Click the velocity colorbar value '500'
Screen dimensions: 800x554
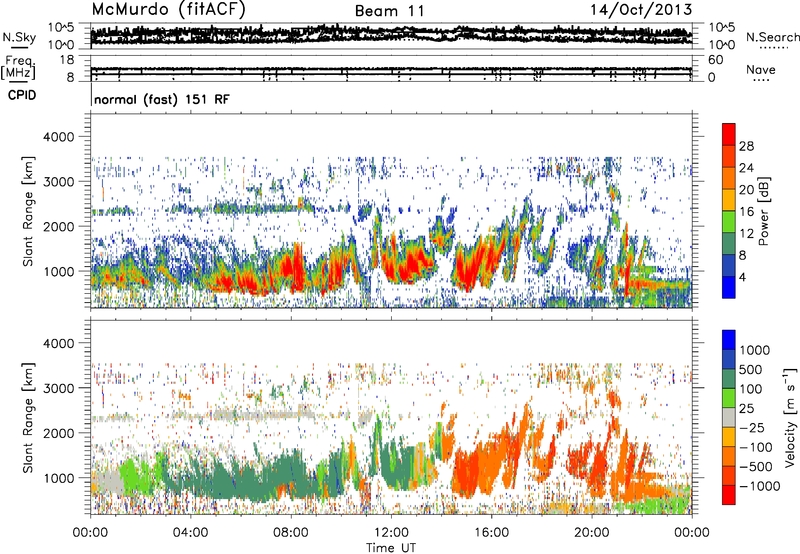point(751,369)
